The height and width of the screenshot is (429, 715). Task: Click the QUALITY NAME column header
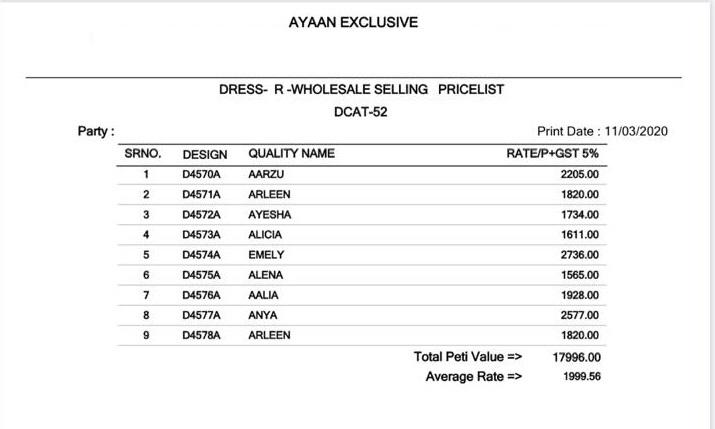(291, 154)
